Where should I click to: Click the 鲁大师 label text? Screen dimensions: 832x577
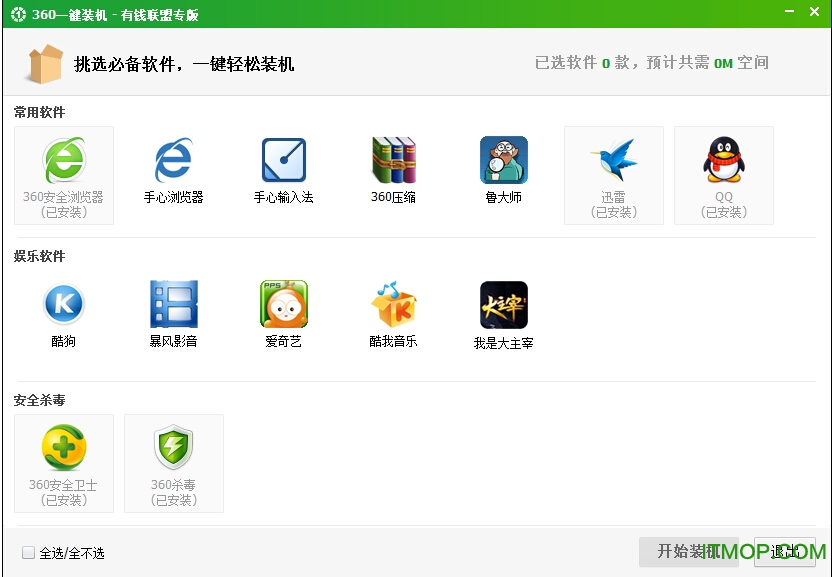(504, 197)
